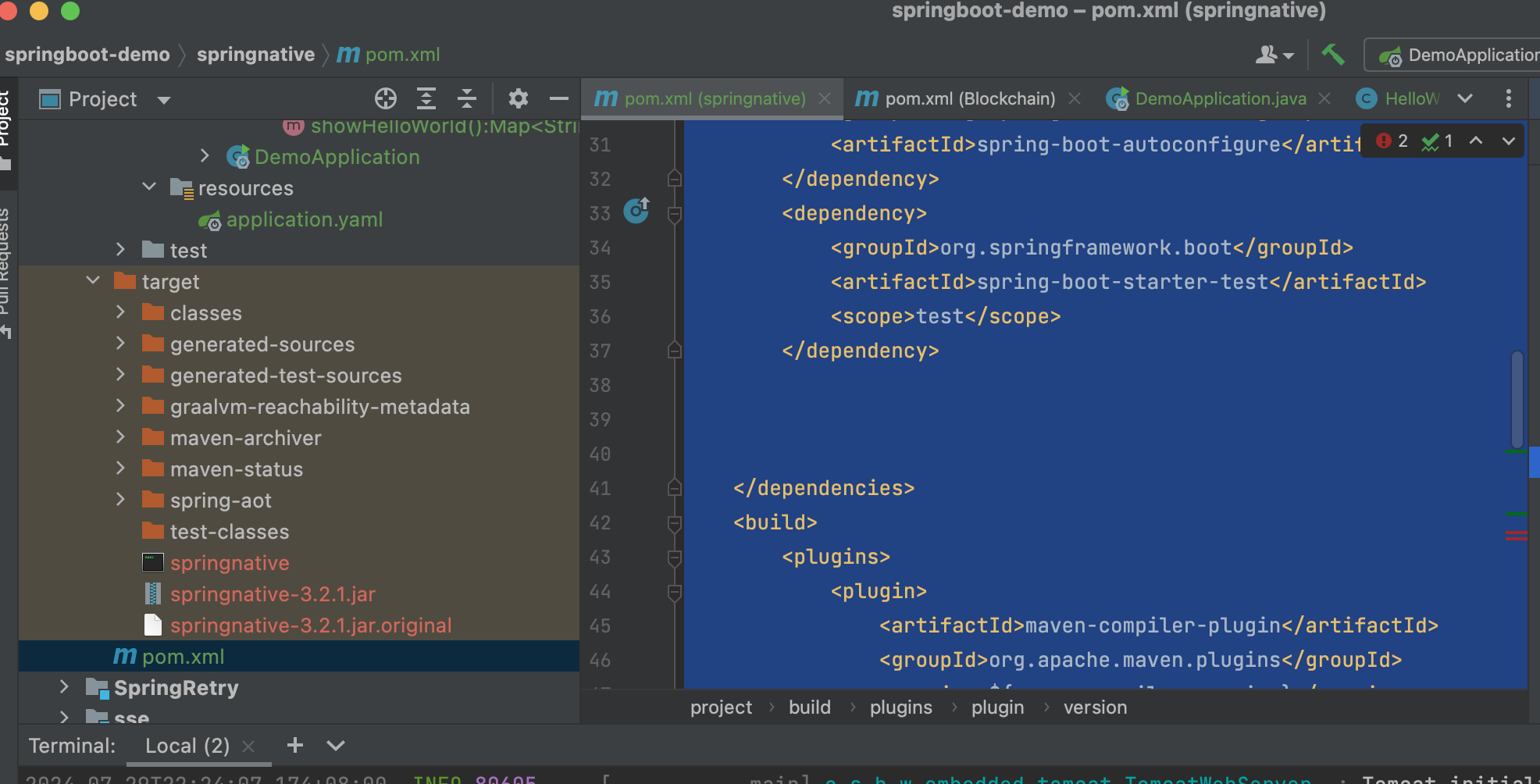1540x784 pixels.
Task: Add a new terminal session
Action: point(295,745)
